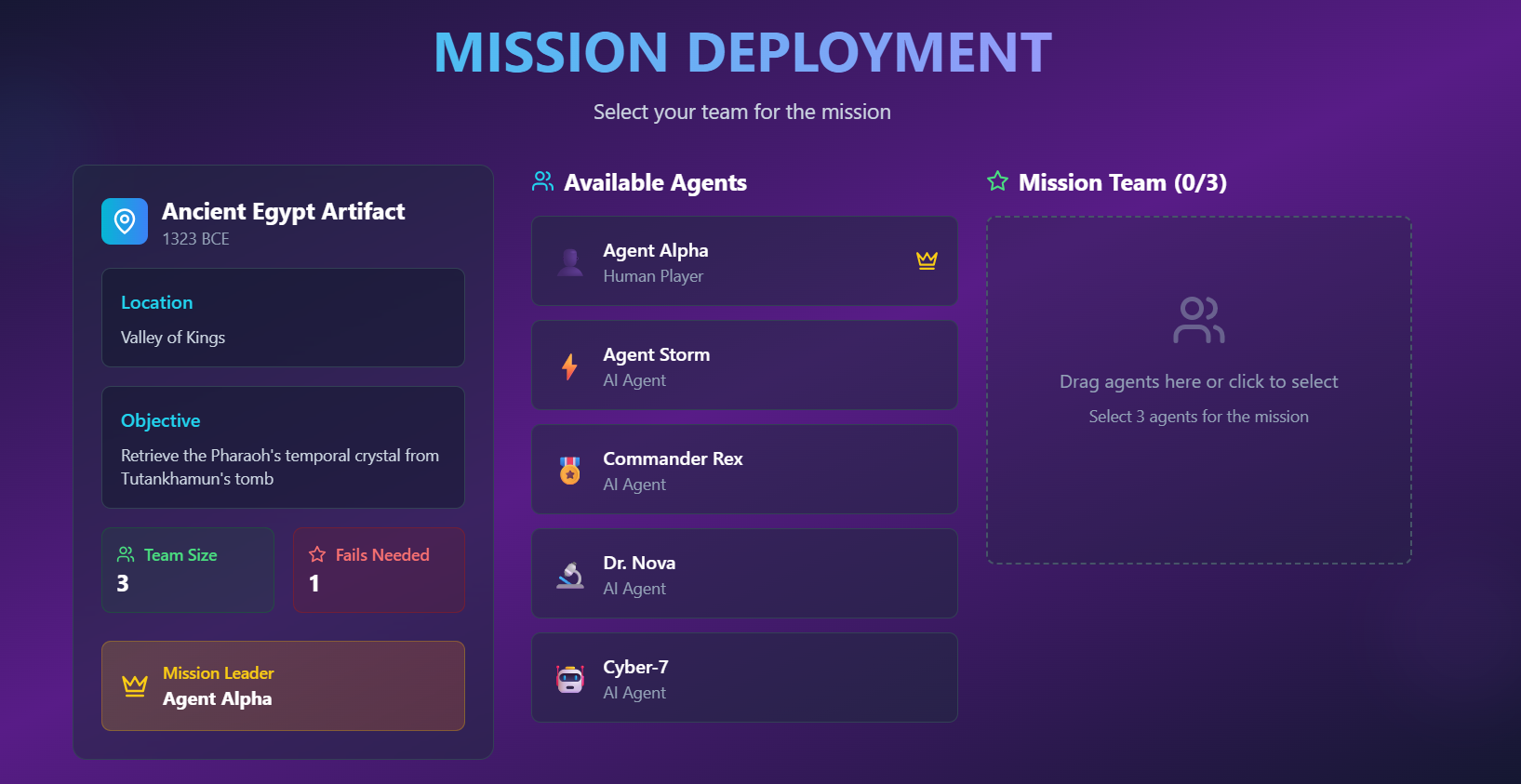This screenshot has height=784, width=1521.
Task: Click the map pin location icon
Action: point(125,221)
